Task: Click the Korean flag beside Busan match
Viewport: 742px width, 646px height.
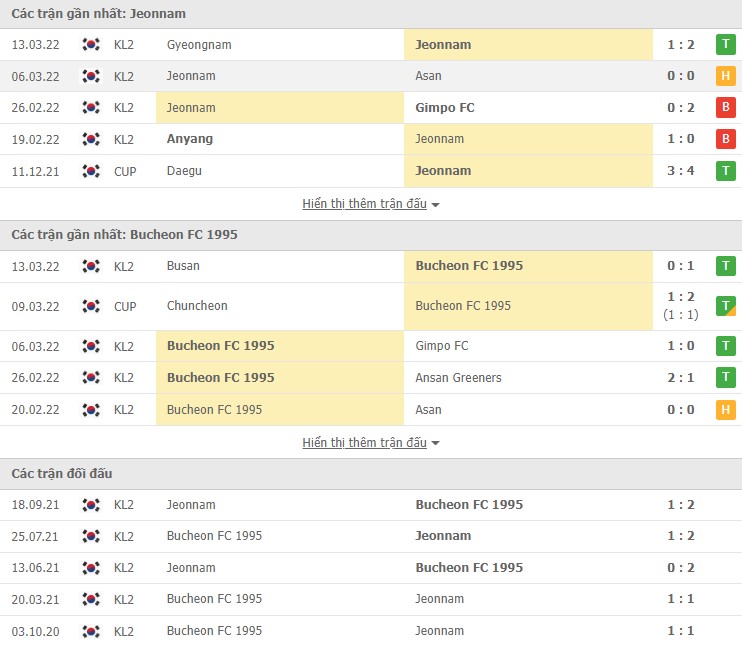Action: 91,266
